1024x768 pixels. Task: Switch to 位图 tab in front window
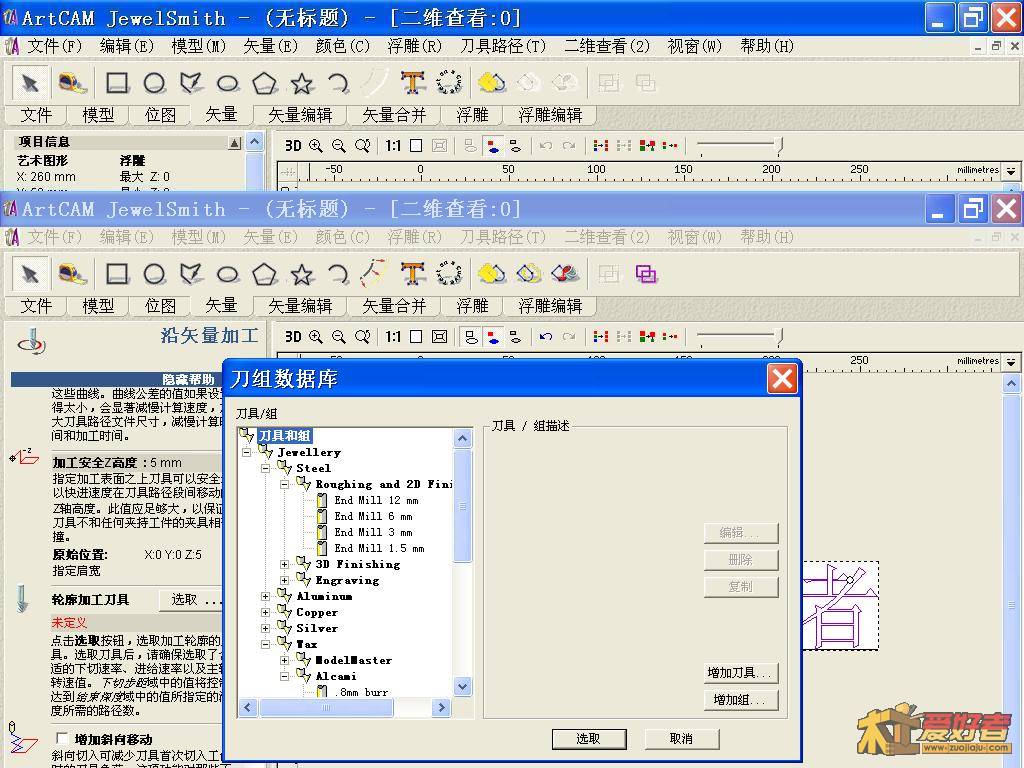click(x=161, y=306)
